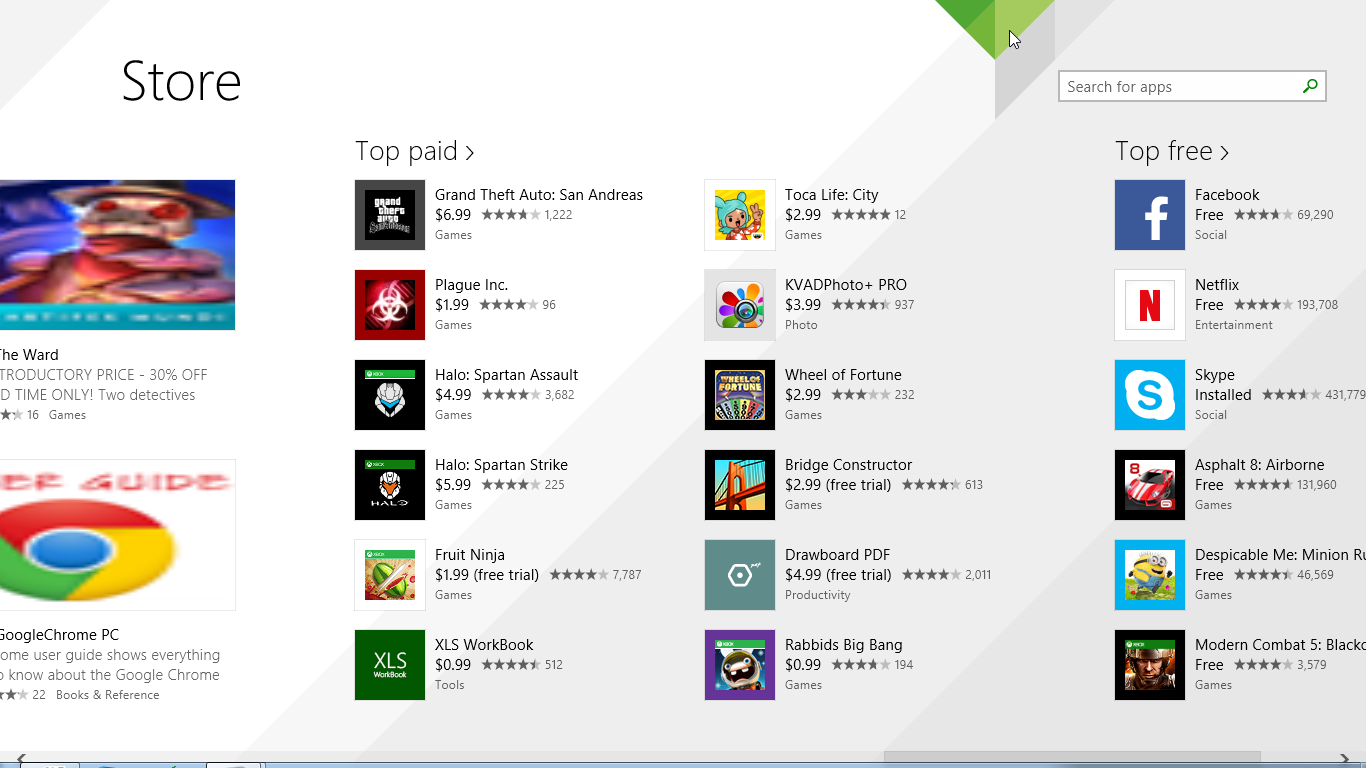Click the Skype app title
The width and height of the screenshot is (1366, 768).
[1215, 375]
